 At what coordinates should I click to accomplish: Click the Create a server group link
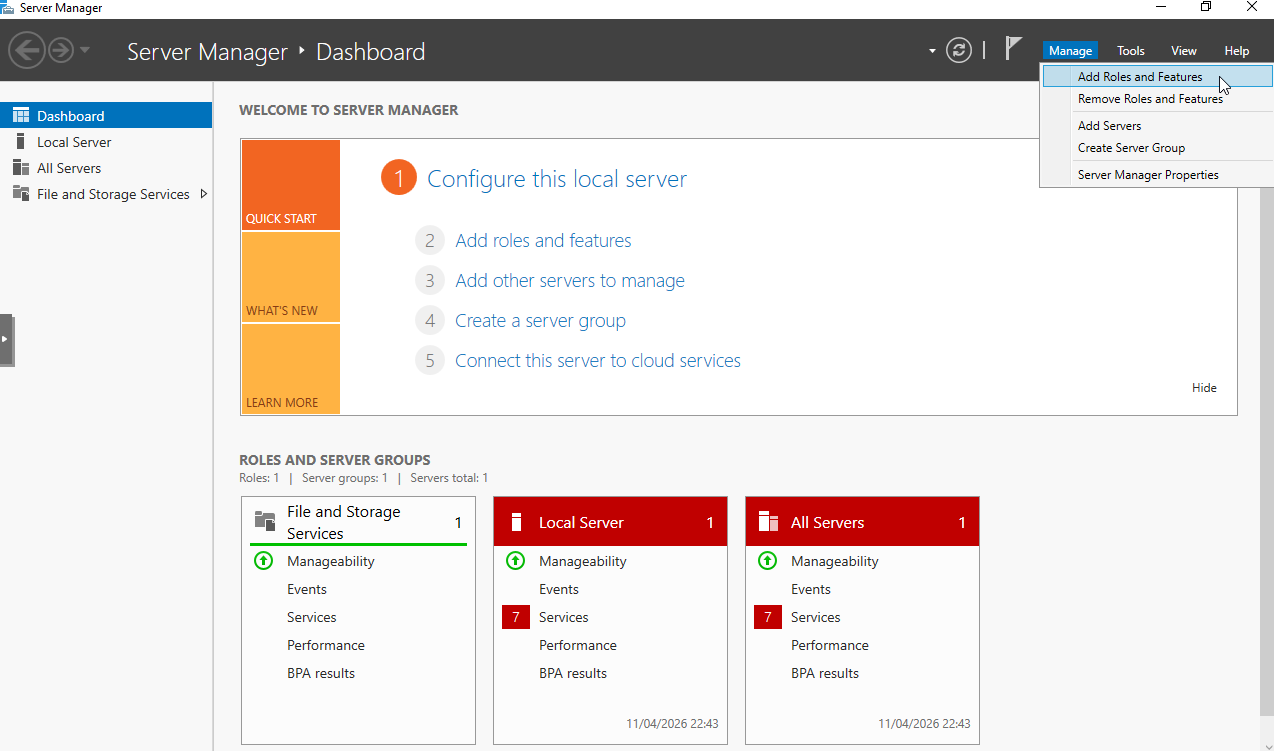click(540, 321)
